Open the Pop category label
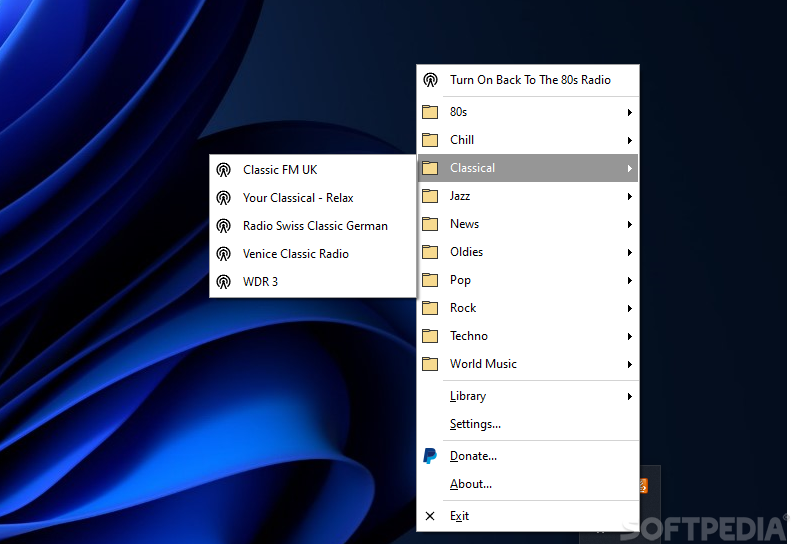This screenshot has height=556, width=805. 461,280
